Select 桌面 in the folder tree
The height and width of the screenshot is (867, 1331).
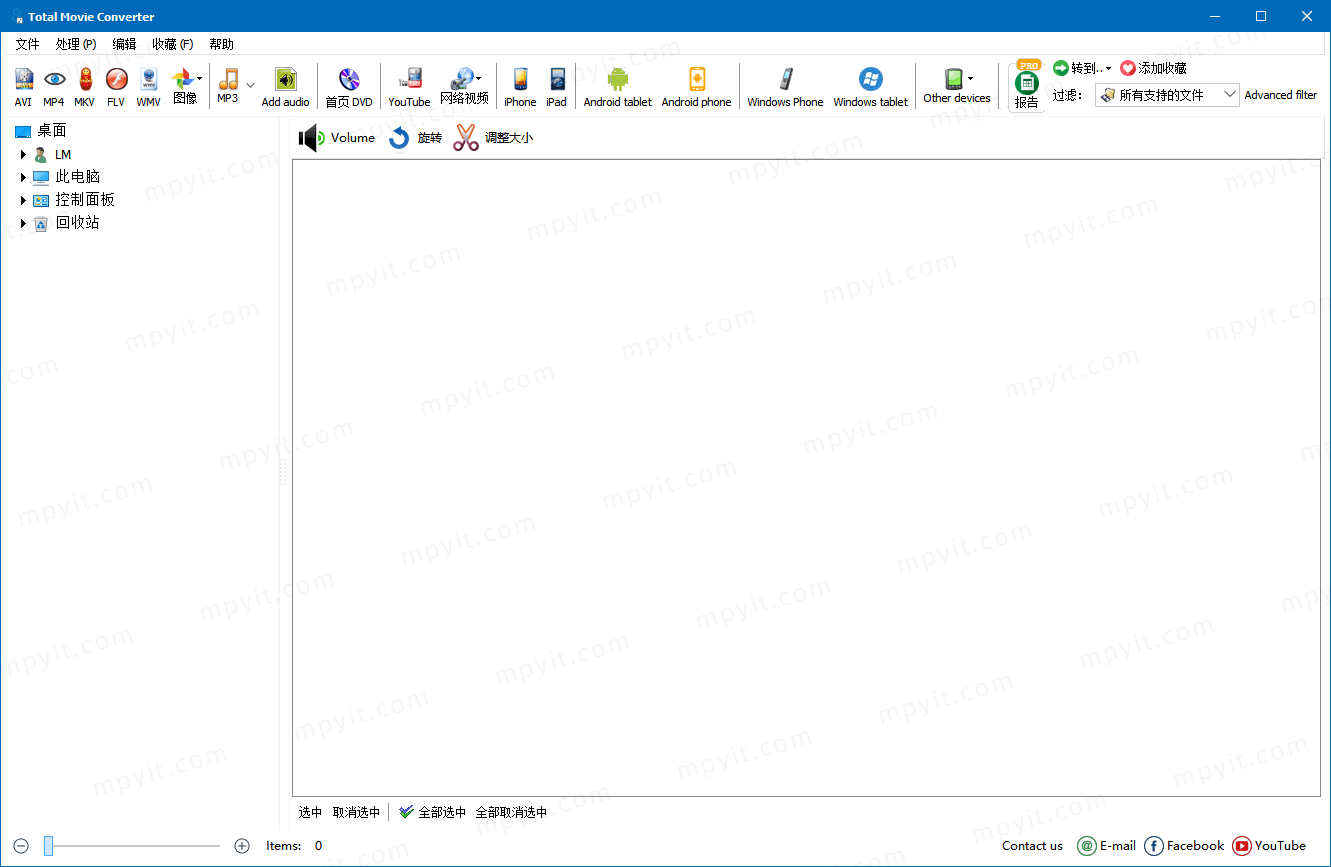41,131
